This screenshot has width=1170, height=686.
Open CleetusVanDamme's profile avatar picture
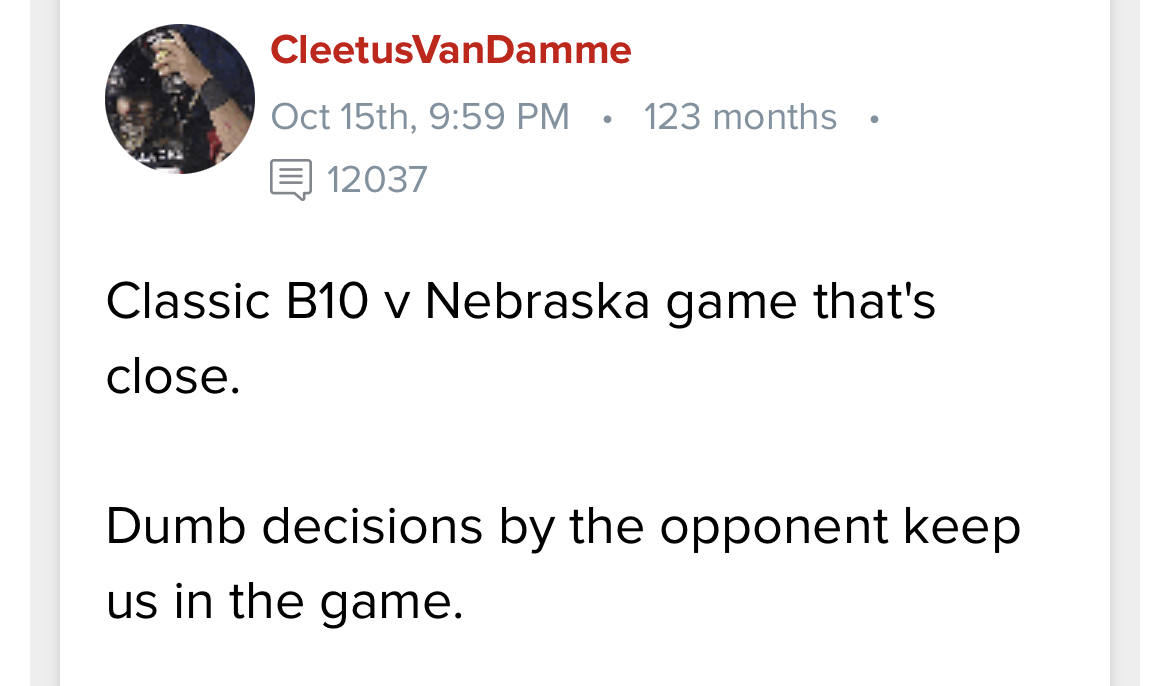pyautogui.click(x=180, y=99)
